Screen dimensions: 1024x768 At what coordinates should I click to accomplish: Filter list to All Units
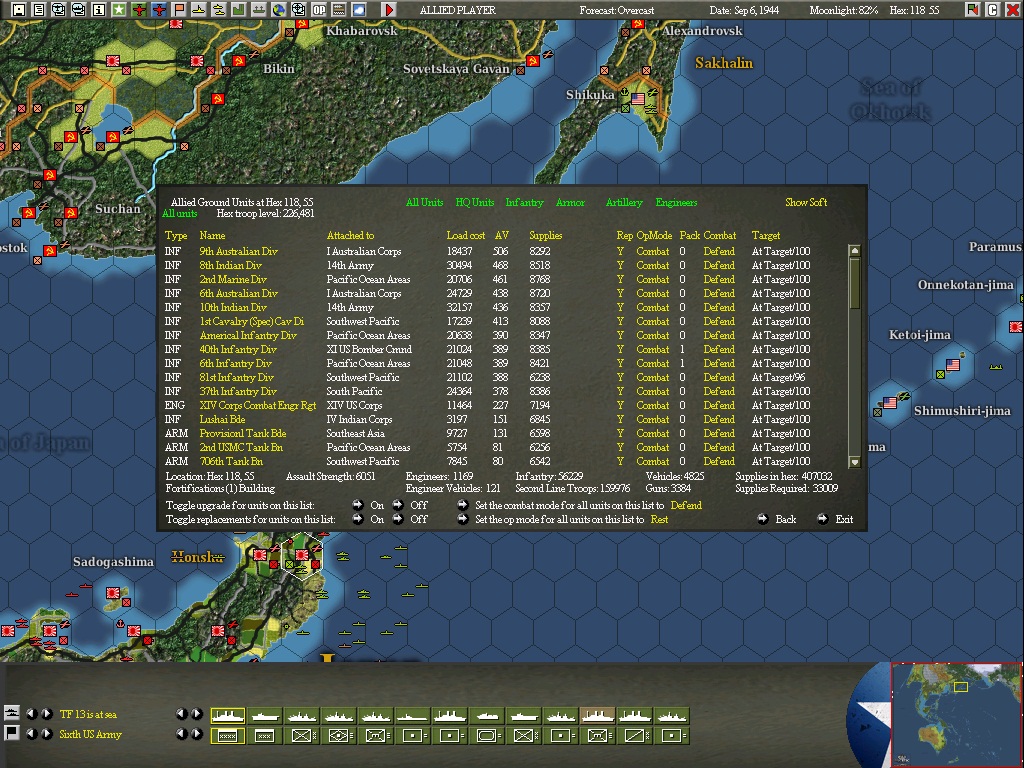pyautogui.click(x=424, y=202)
